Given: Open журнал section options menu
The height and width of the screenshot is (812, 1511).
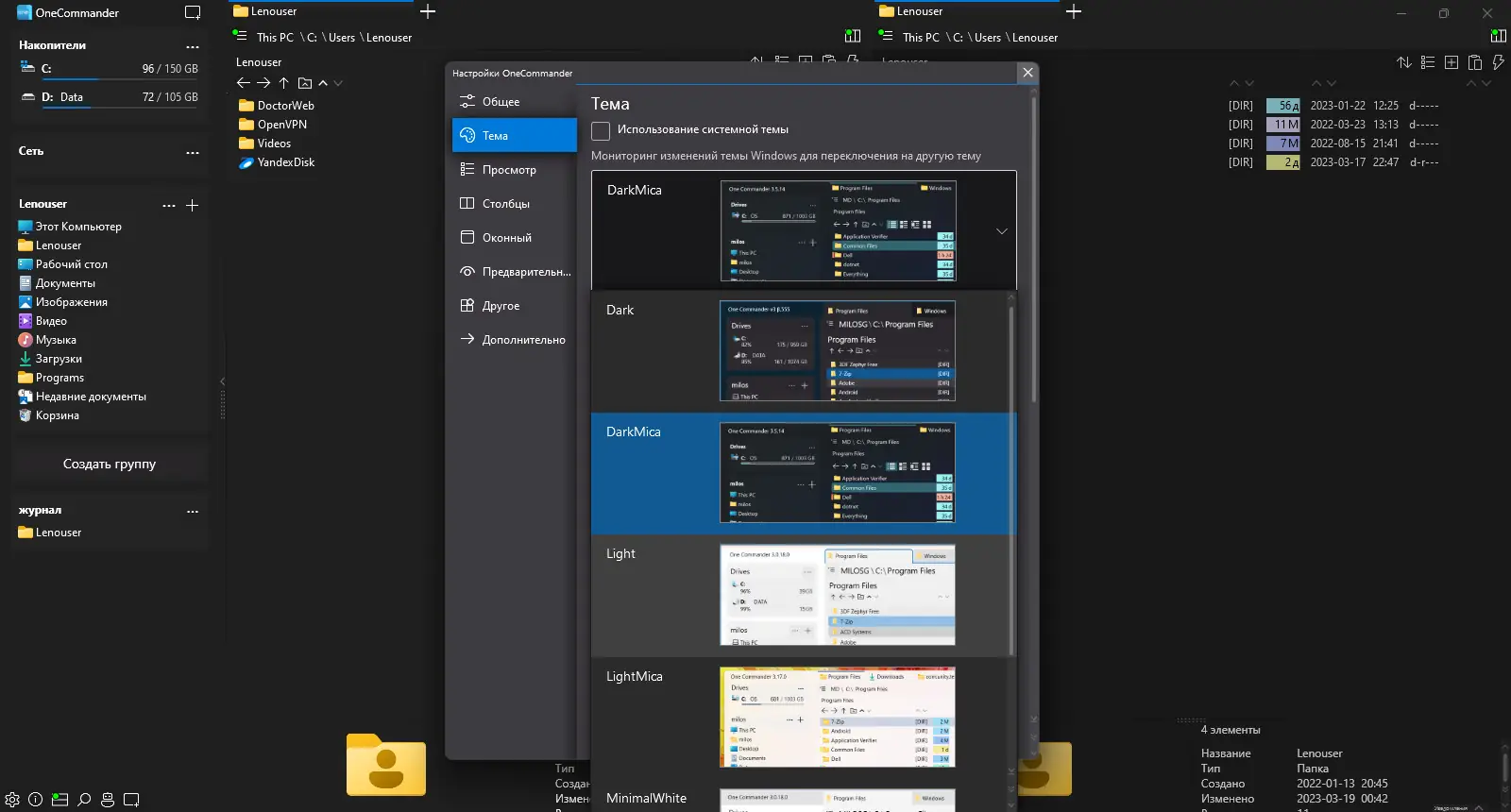Looking at the screenshot, I should pyautogui.click(x=193, y=511).
